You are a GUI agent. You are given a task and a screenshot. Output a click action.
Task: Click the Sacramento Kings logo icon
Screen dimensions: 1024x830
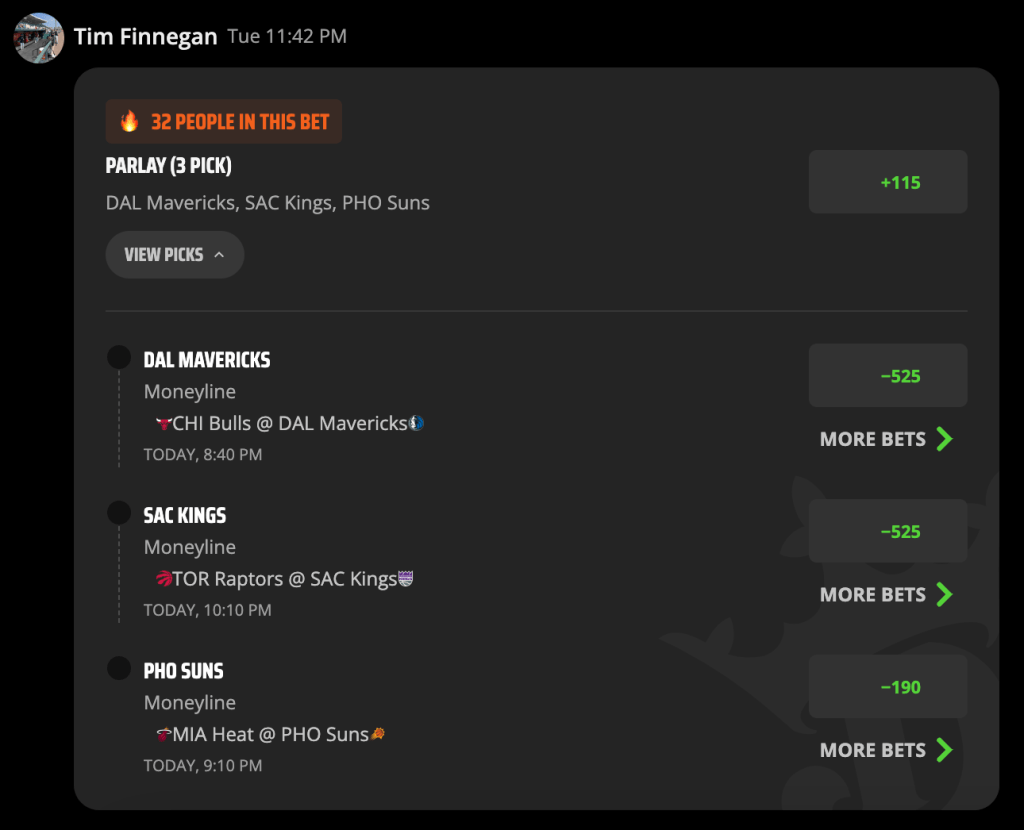[406, 579]
